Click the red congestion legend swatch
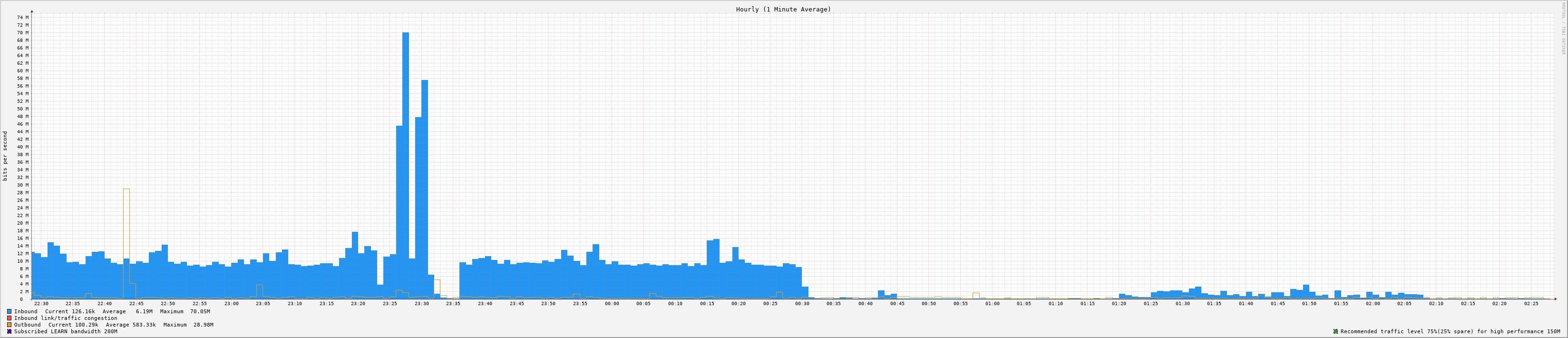This screenshot has width=1568, height=338. (10, 318)
